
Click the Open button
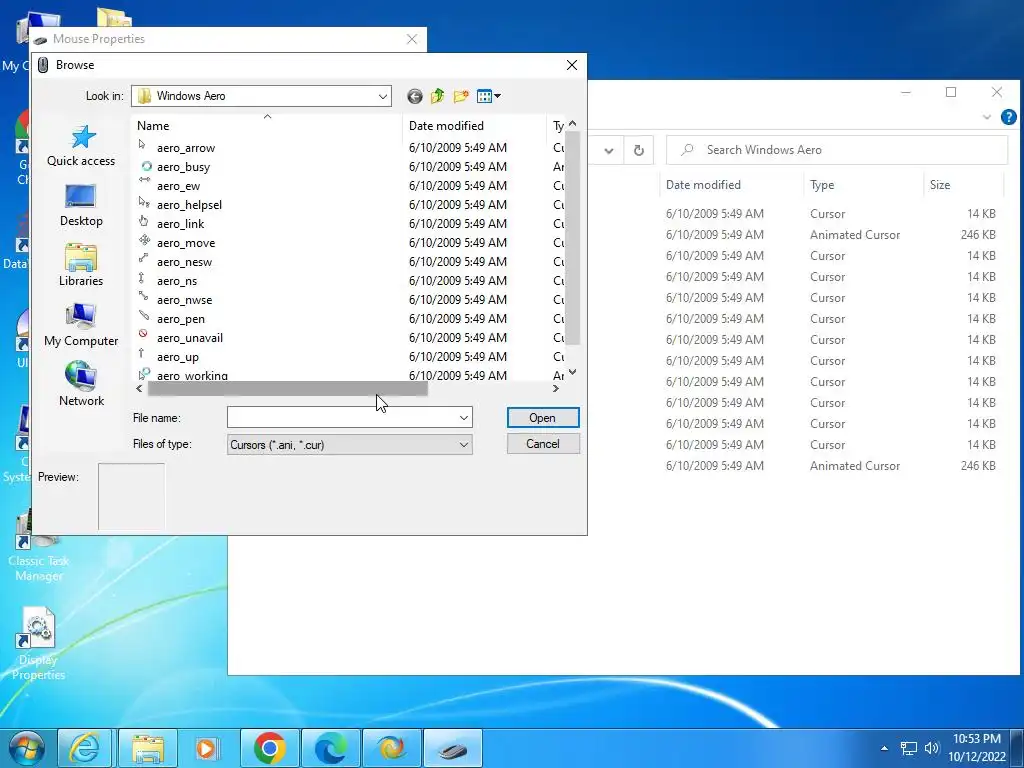[543, 418]
